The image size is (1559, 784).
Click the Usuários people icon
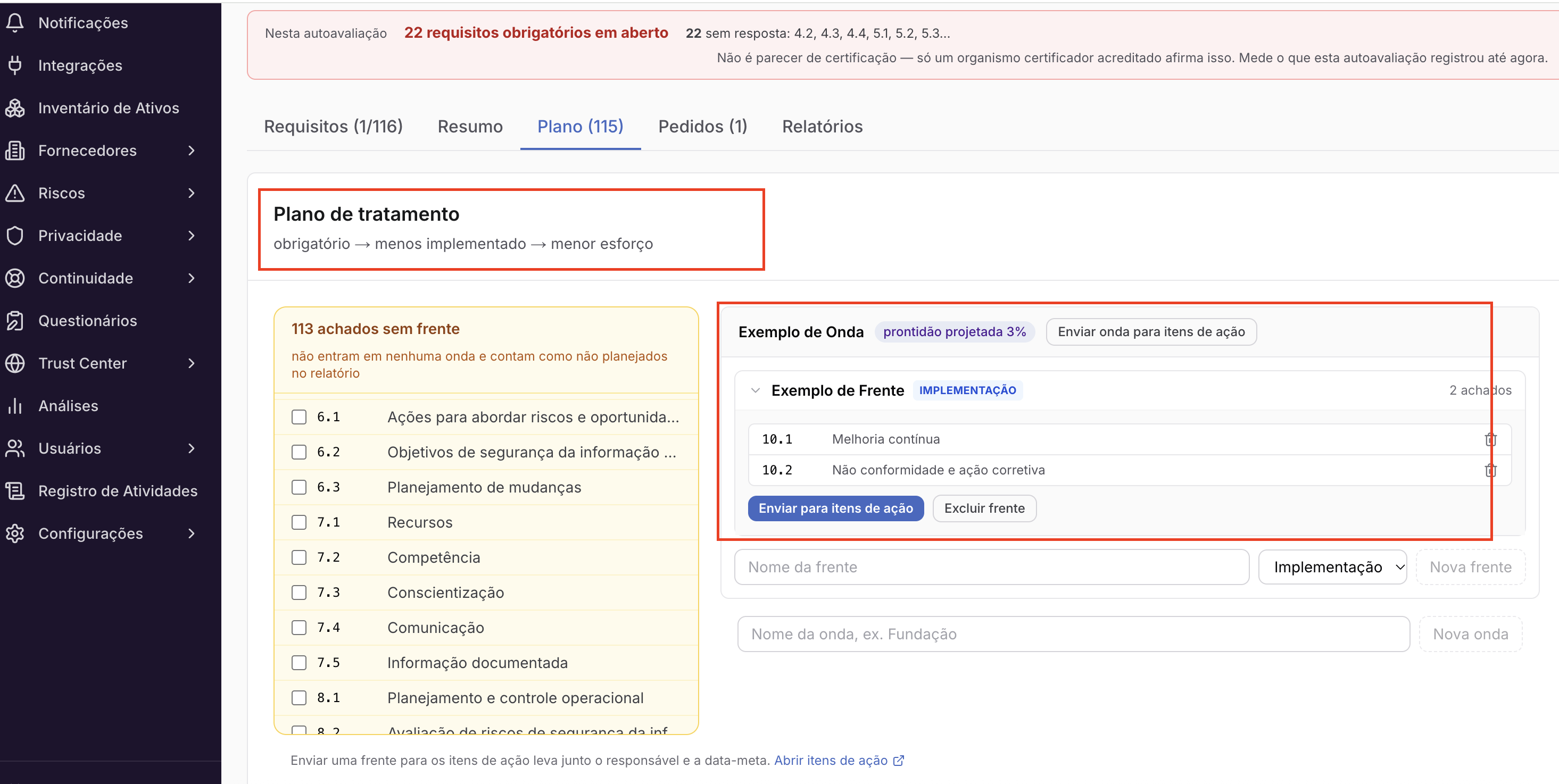[15, 448]
